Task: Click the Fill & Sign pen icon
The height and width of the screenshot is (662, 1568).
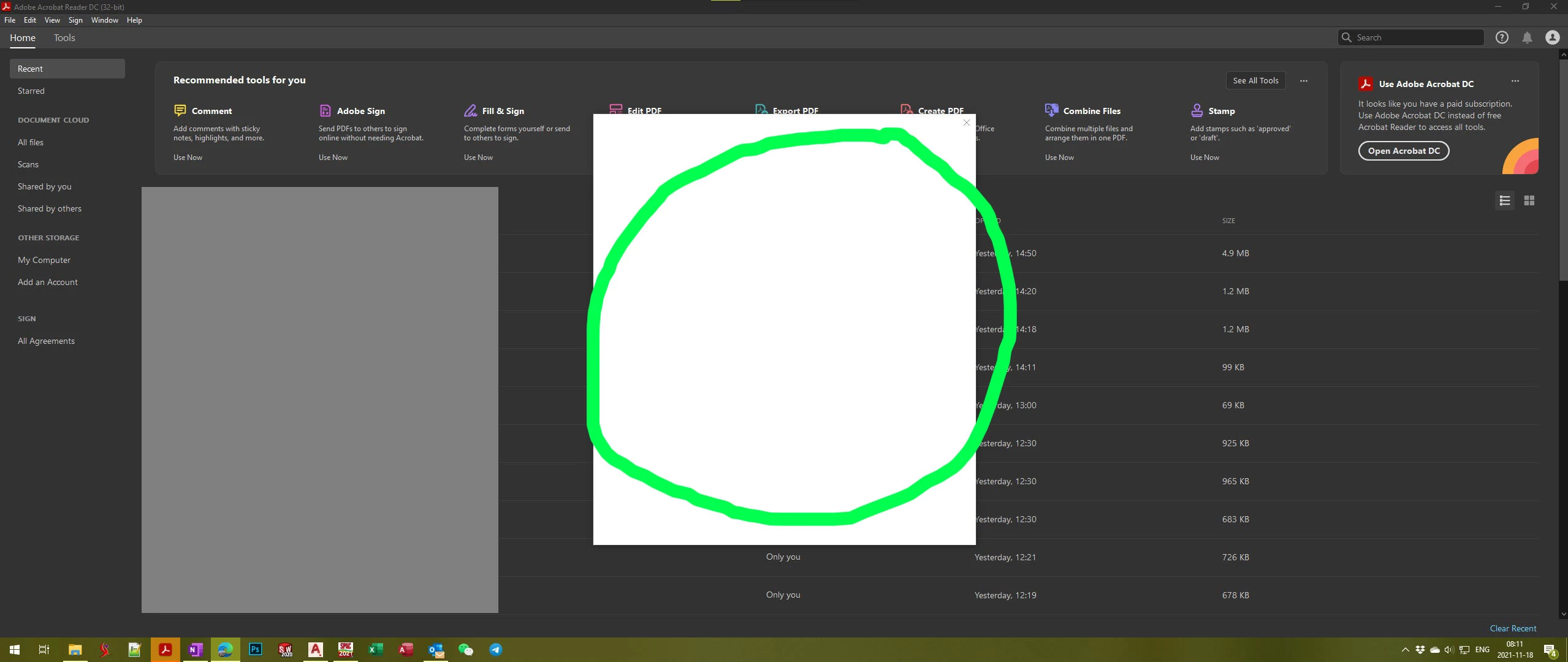Action: point(470,110)
